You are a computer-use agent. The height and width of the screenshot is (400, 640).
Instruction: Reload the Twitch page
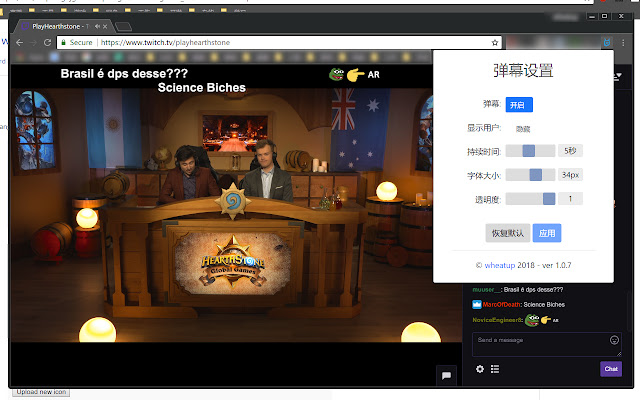coord(47,42)
